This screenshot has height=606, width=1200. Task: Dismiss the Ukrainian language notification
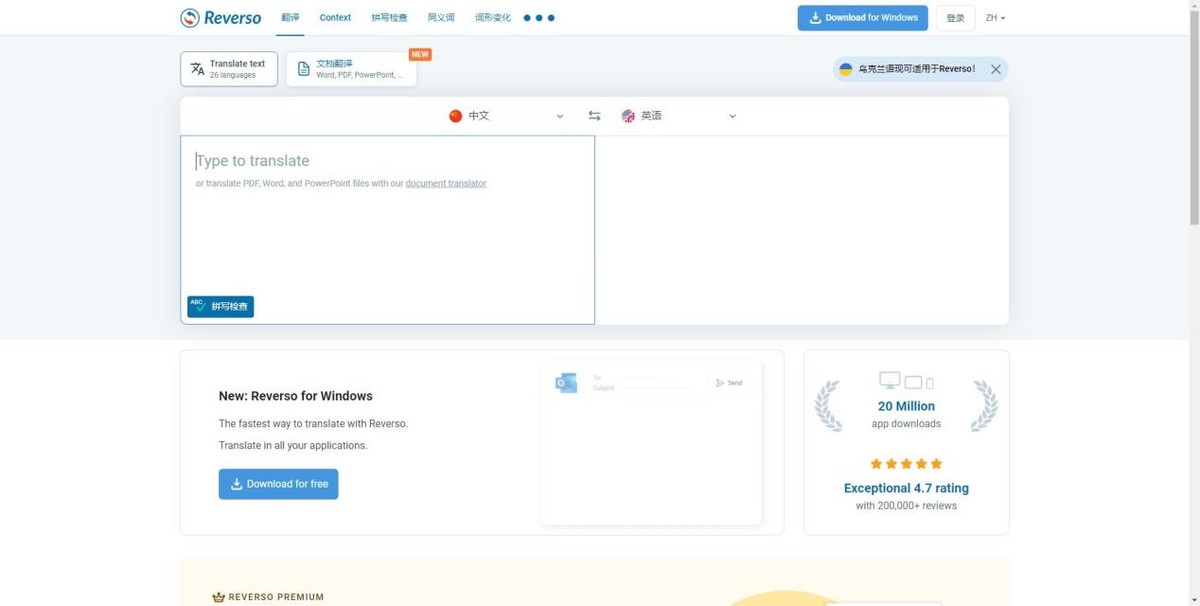pos(995,69)
